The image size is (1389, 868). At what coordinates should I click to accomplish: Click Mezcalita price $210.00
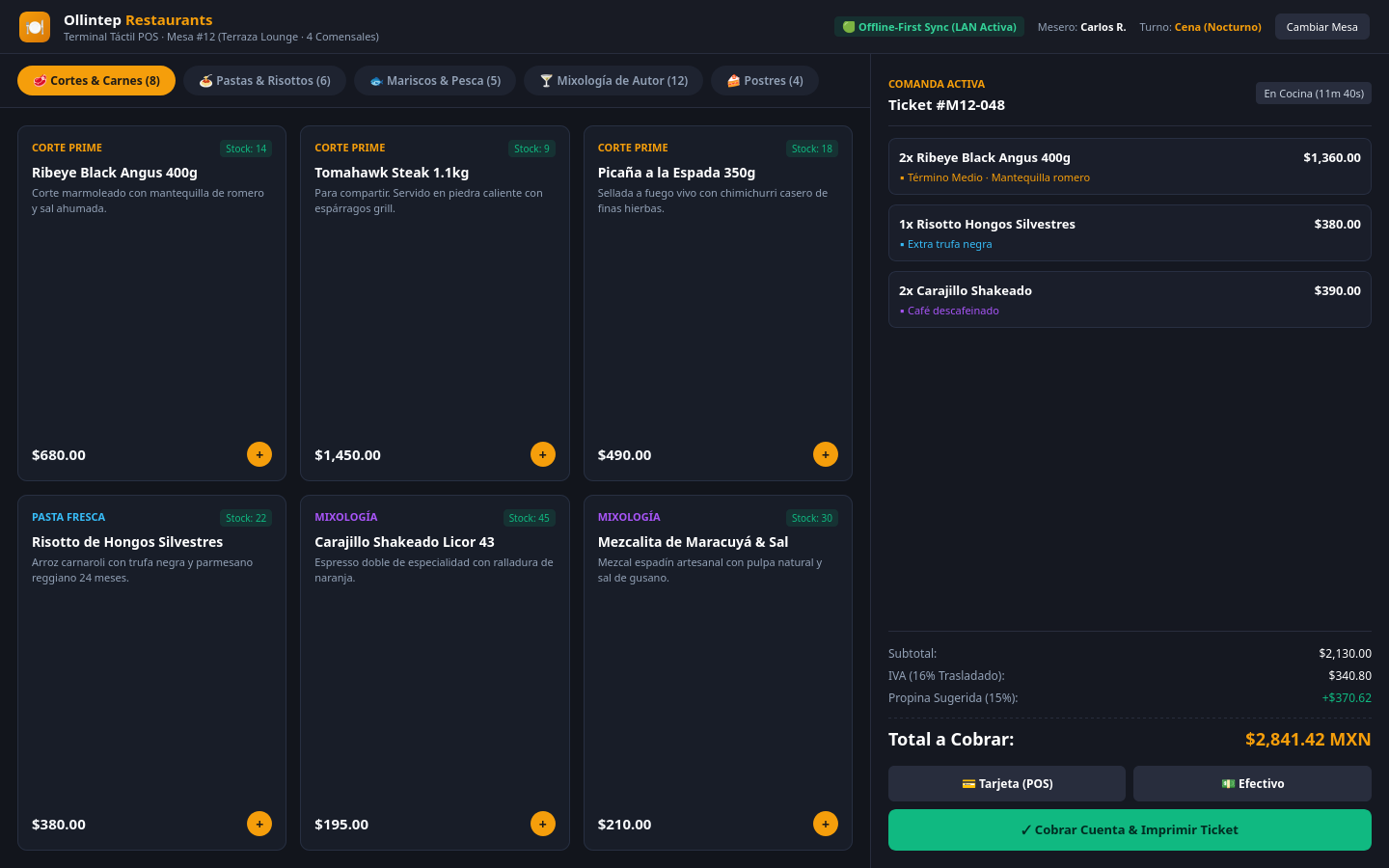click(624, 825)
